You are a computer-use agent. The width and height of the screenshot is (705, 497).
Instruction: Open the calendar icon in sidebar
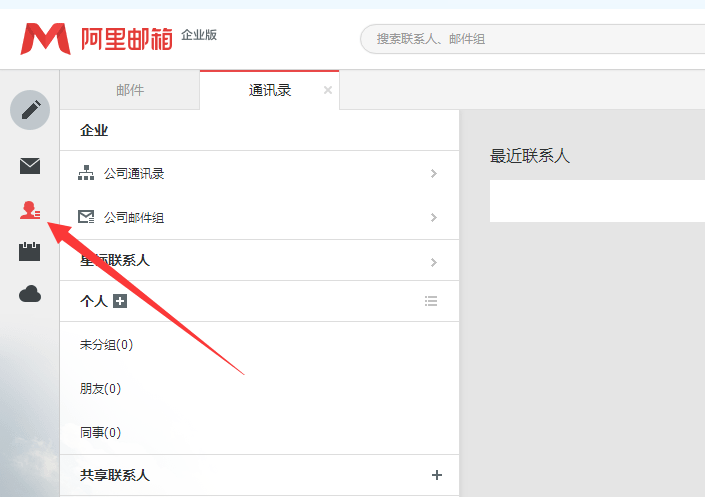coord(30,252)
